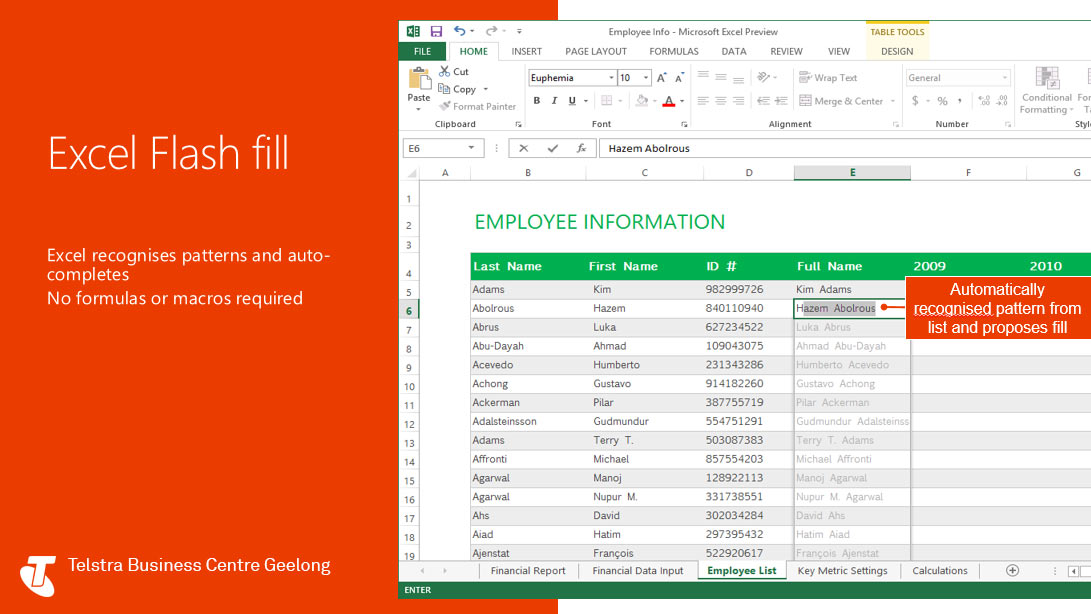Screen dimensions: 1091x614
Task: Toggle Italic formatting
Action: point(555,101)
